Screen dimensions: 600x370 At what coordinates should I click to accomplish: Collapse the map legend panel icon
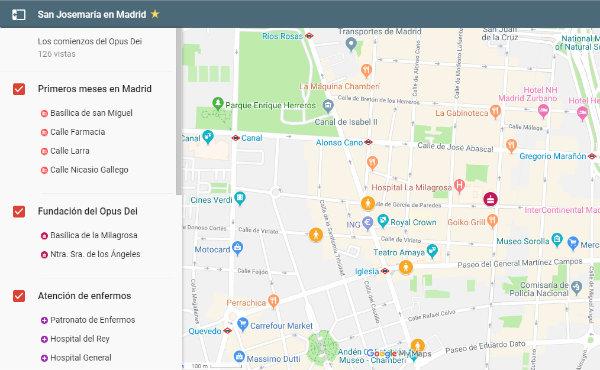18,15
